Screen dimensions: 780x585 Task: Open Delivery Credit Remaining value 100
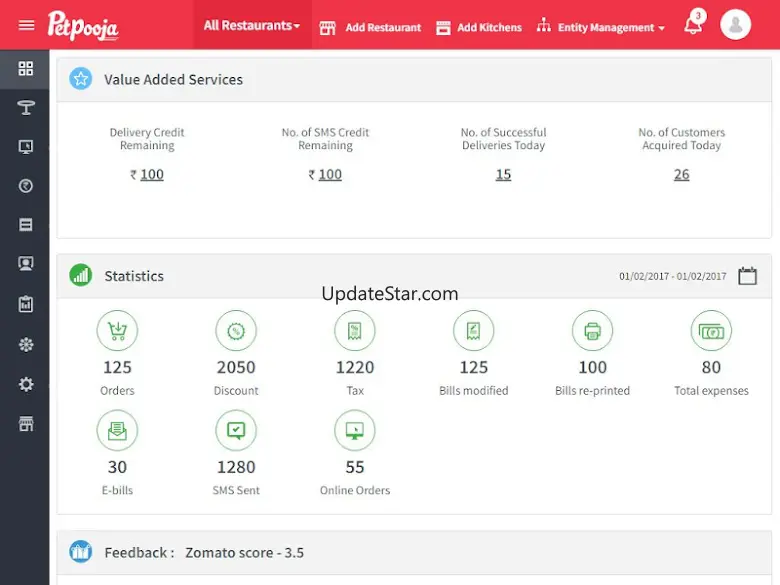click(x=152, y=175)
